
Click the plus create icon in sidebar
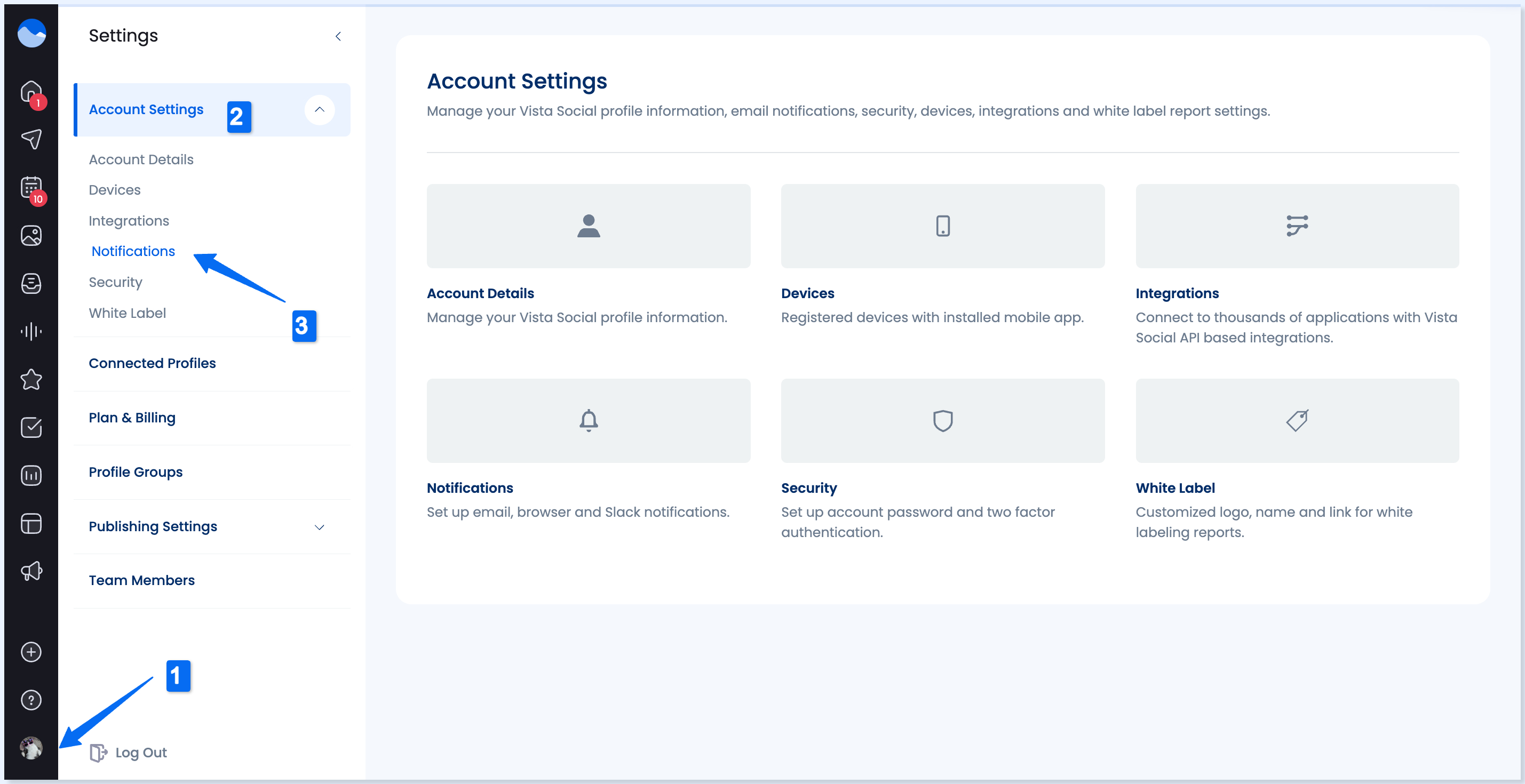pyautogui.click(x=31, y=652)
